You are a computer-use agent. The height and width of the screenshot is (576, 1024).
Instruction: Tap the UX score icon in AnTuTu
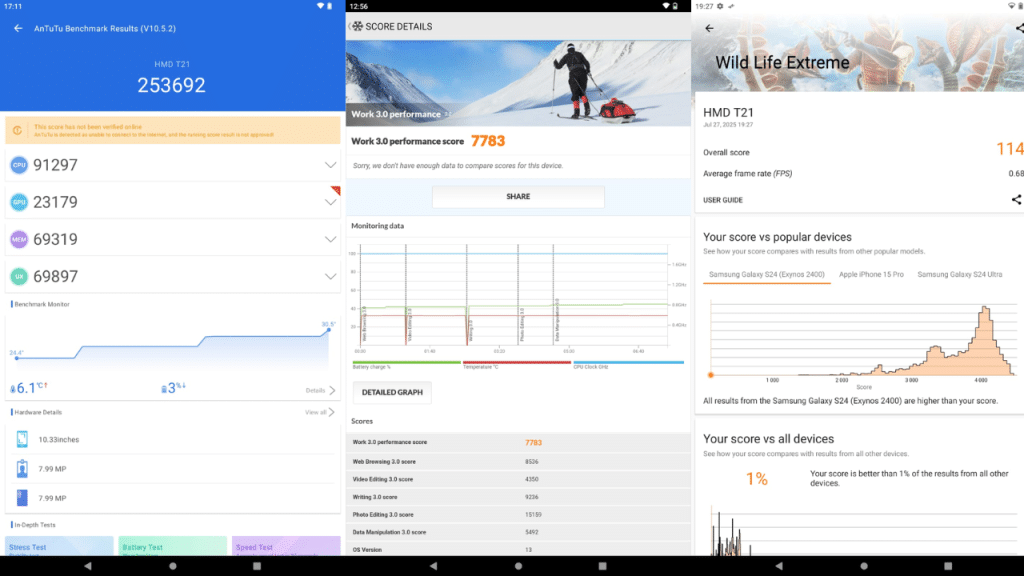tap(19, 277)
